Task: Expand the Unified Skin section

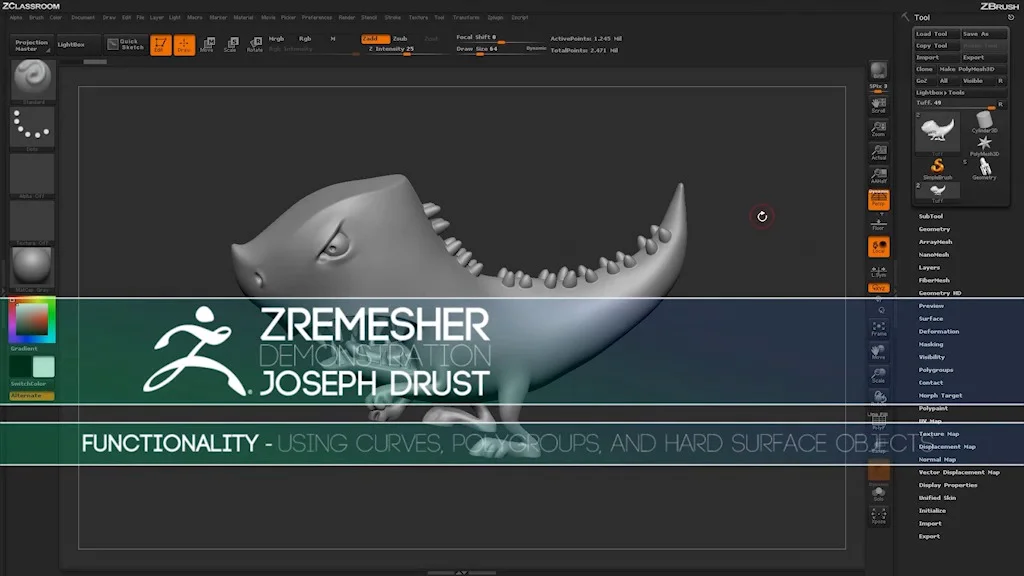Action: 937,498
